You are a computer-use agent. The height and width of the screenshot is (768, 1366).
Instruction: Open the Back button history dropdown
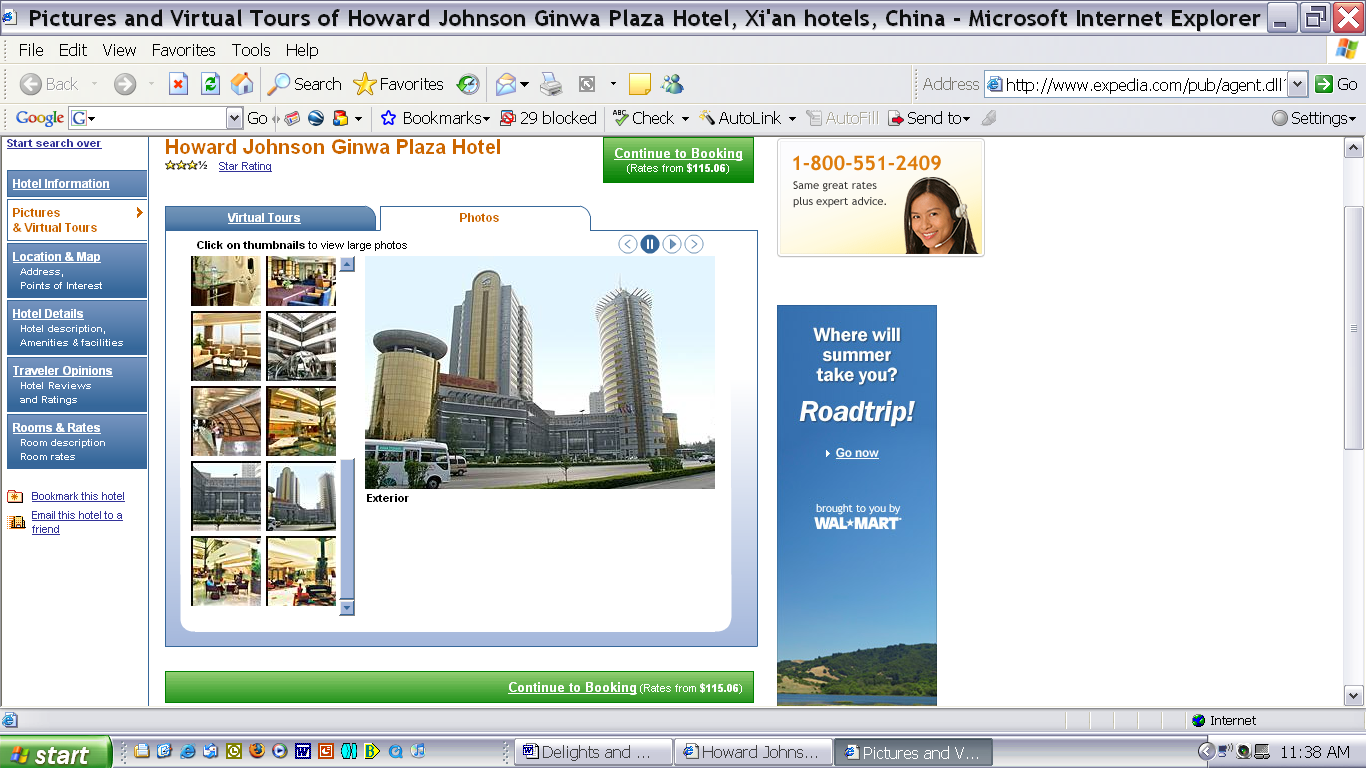click(x=95, y=85)
